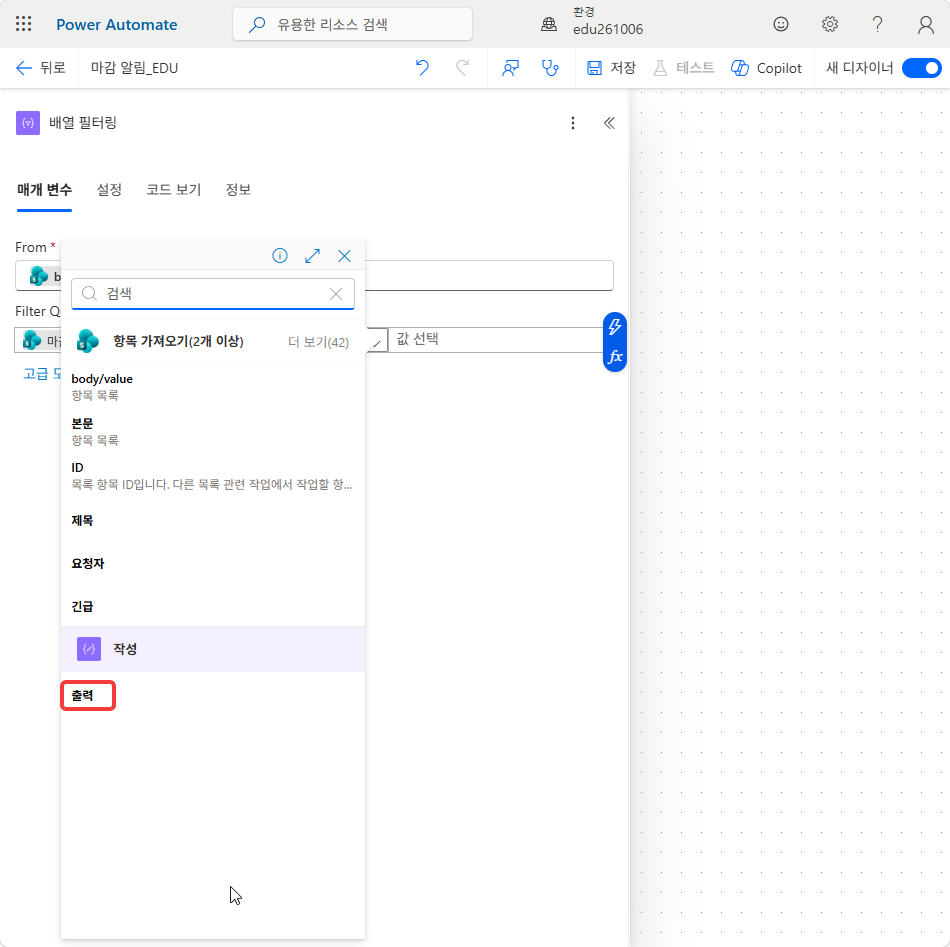950x947 pixels.
Task: Switch to the 코드 보기 tab
Action: [x=173, y=190]
